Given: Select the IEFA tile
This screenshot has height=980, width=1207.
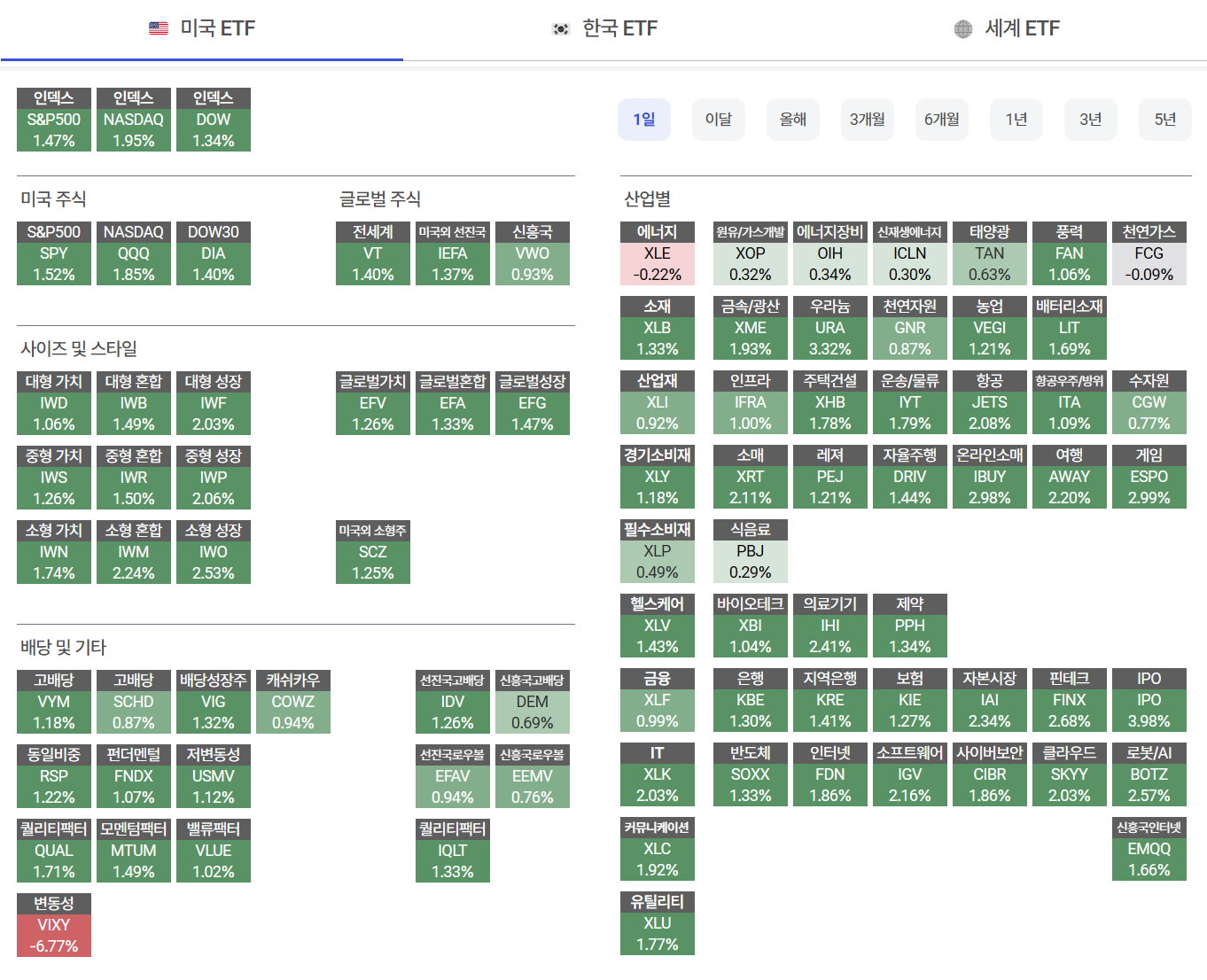Looking at the screenshot, I should point(453,253).
